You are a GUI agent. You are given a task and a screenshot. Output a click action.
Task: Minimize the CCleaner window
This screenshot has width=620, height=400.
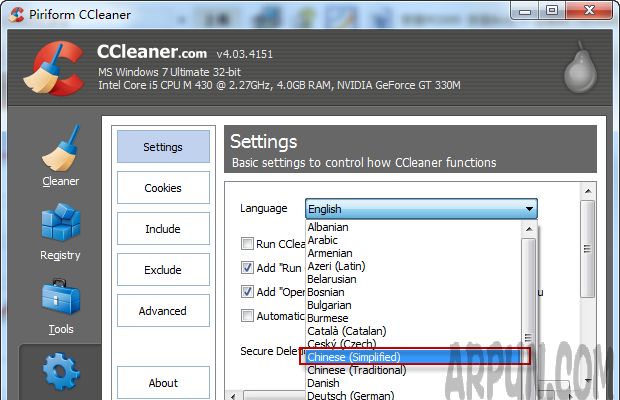pyautogui.click(x=525, y=10)
